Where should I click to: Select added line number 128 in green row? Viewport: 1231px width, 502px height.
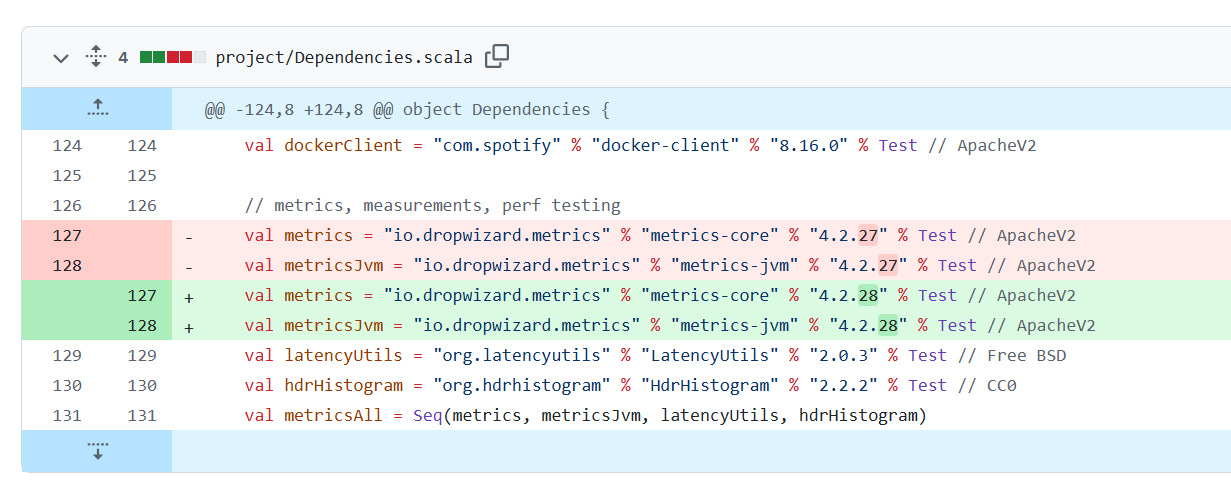(x=142, y=326)
